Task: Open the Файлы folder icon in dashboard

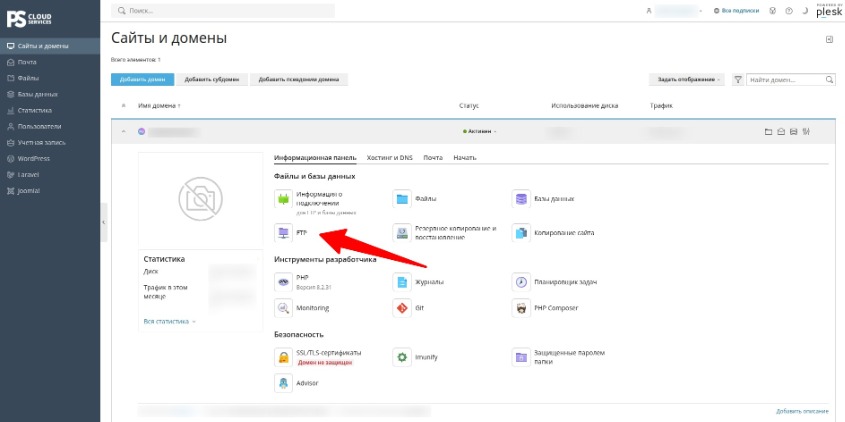Action: 401,199
